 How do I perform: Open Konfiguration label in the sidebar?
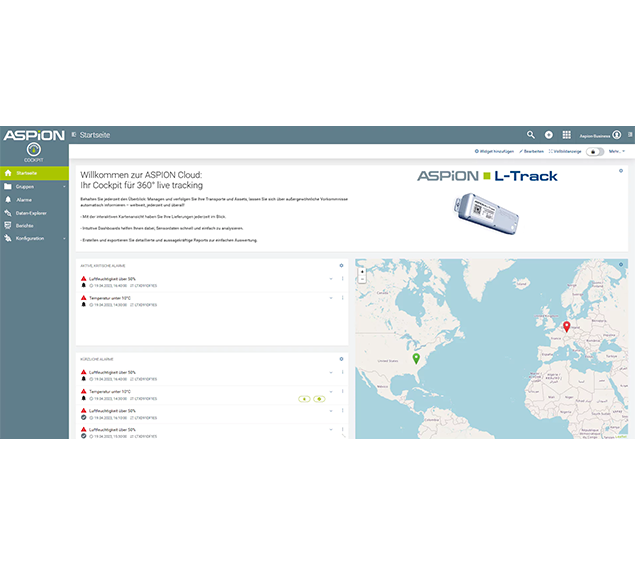pyautogui.click(x=30, y=239)
